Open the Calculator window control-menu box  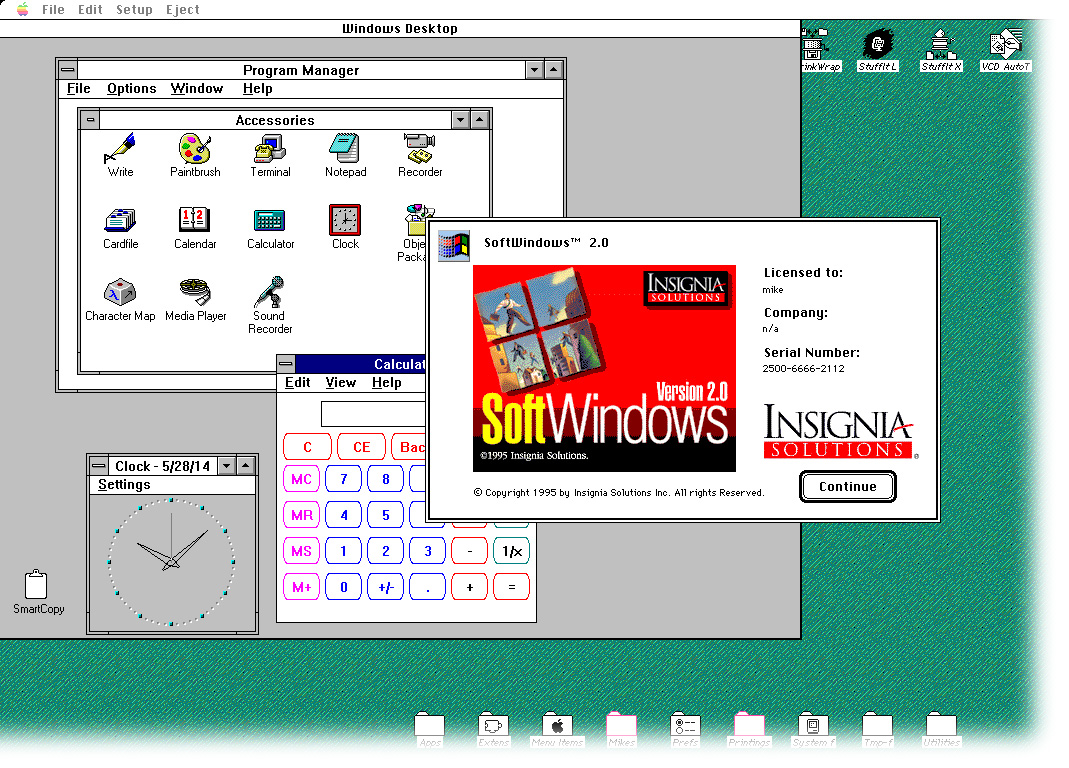[286, 364]
